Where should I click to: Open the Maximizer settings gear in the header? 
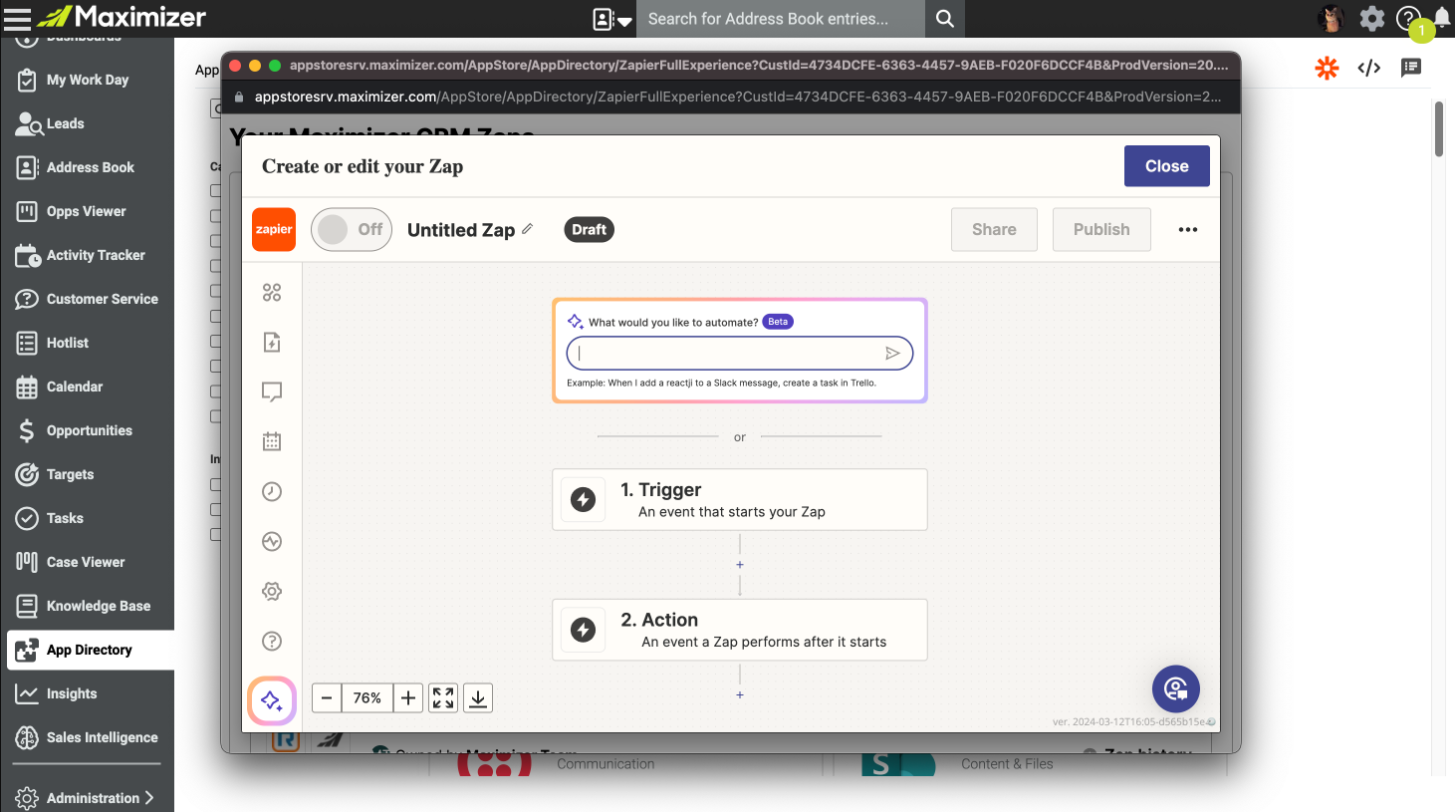point(1372,18)
